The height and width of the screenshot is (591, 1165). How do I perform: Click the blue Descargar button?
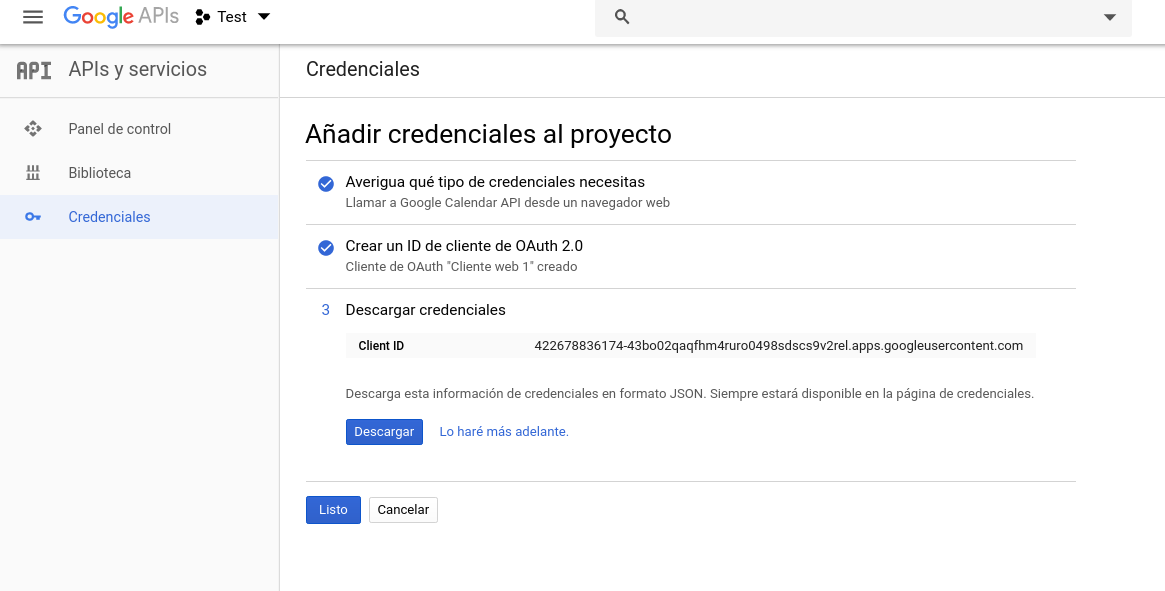pyautogui.click(x=384, y=432)
